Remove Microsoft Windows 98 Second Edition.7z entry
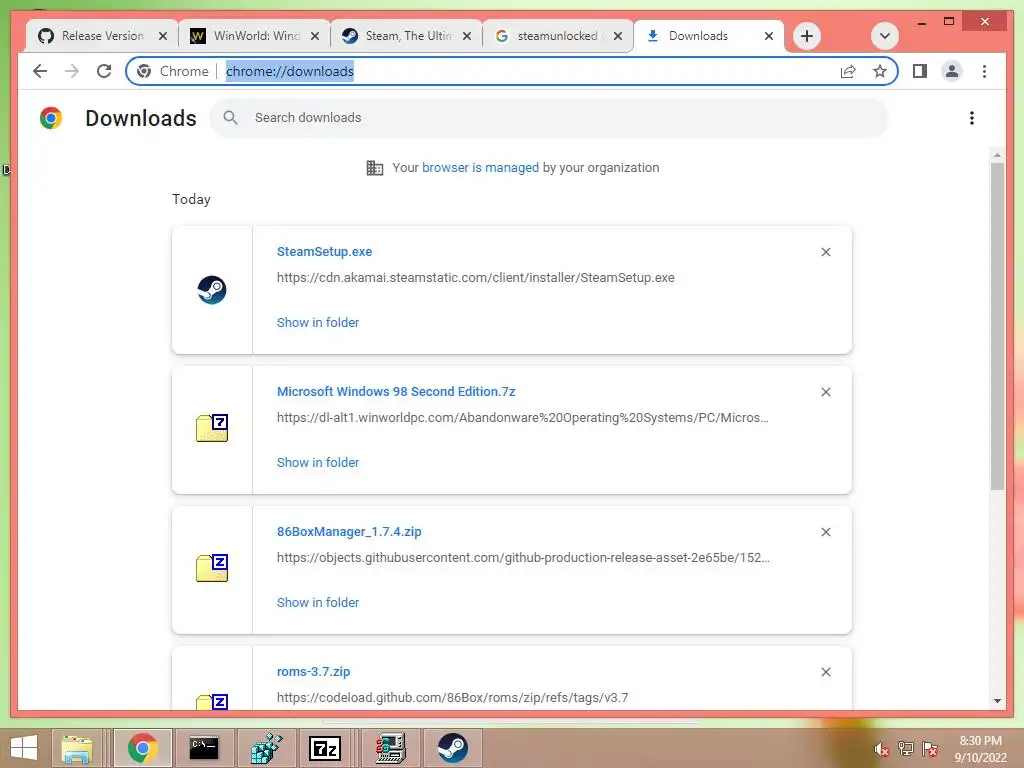The image size is (1024, 768). [x=825, y=392]
